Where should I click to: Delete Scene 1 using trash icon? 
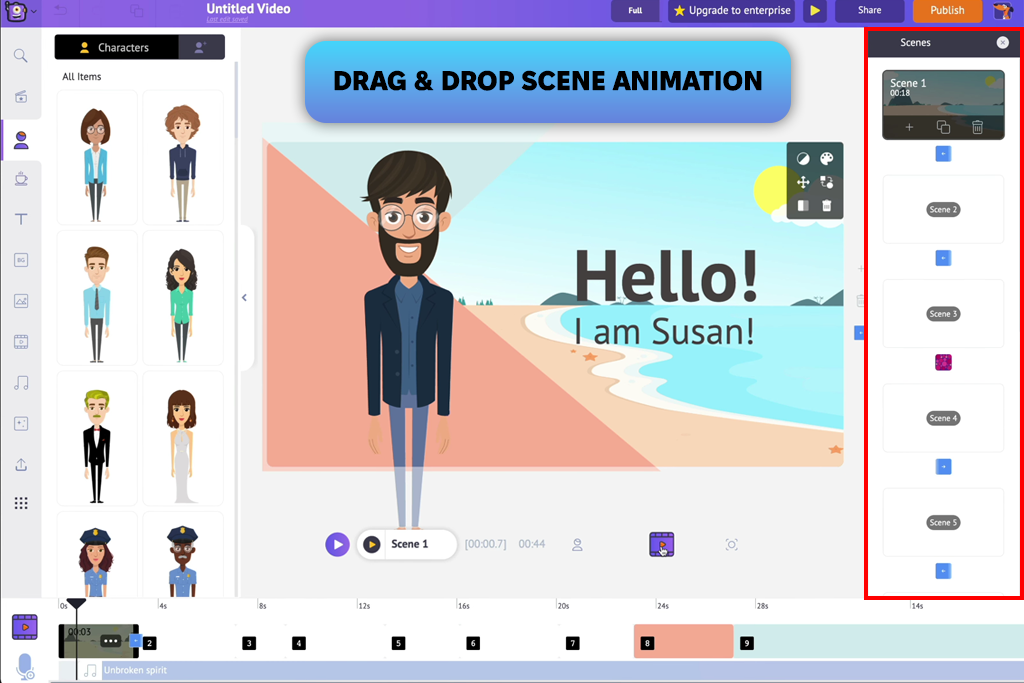pos(978,127)
